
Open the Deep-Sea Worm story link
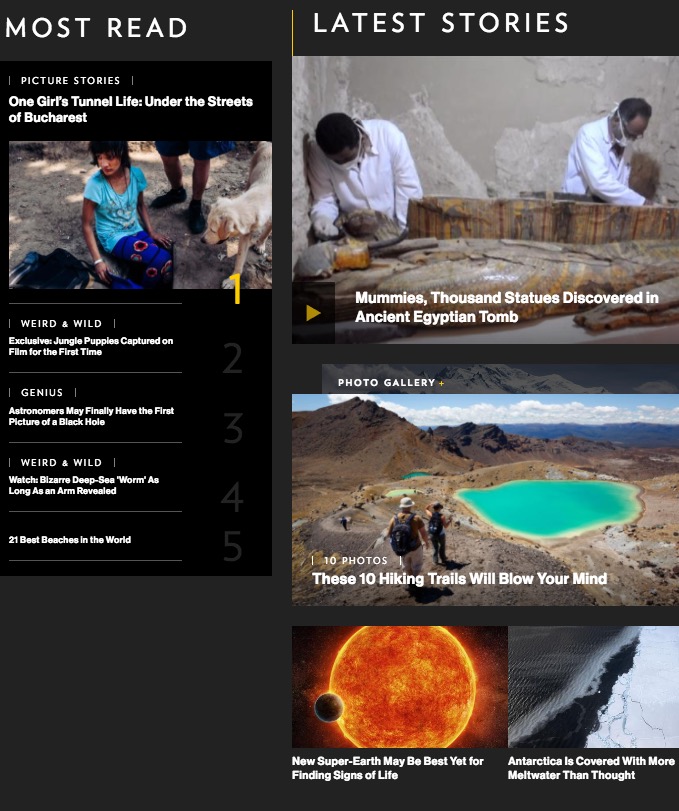coord(84,485)
